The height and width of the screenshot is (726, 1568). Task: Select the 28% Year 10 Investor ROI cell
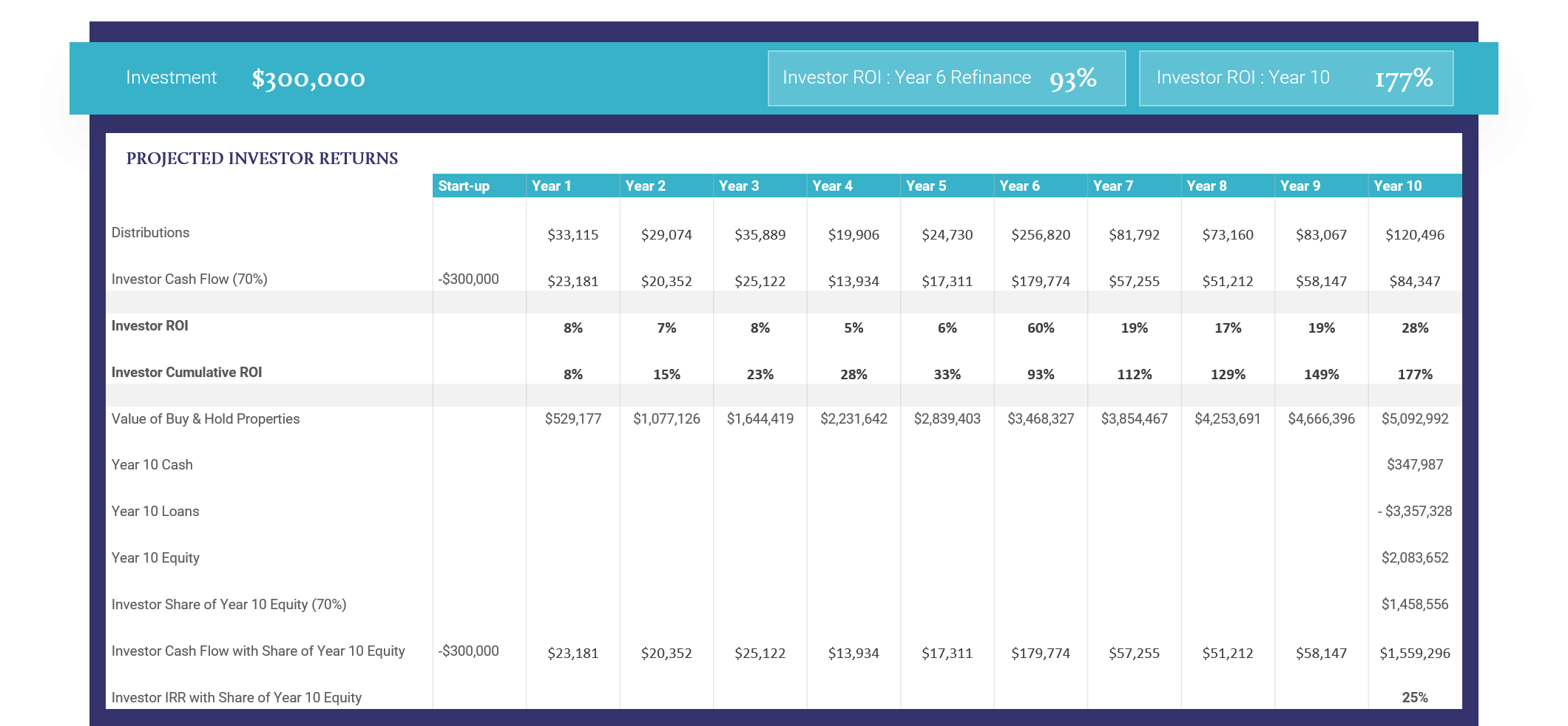click(x=1415, y=328)
